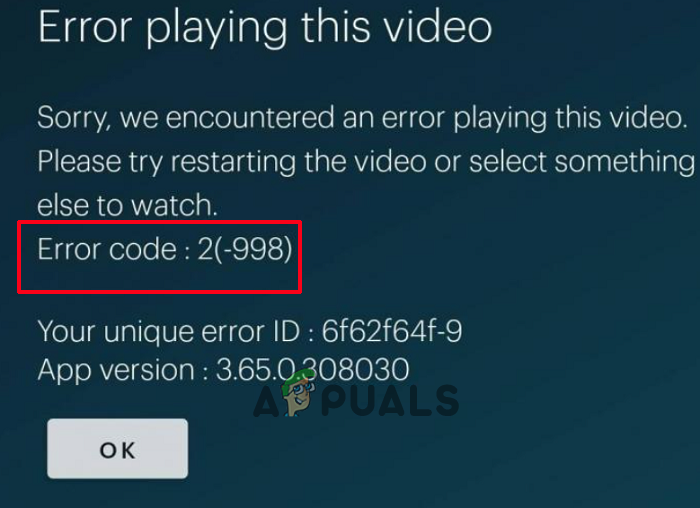Select the app version number 3.65.0.308030
This screenshot has height=508, width=700.
[312, 370]
